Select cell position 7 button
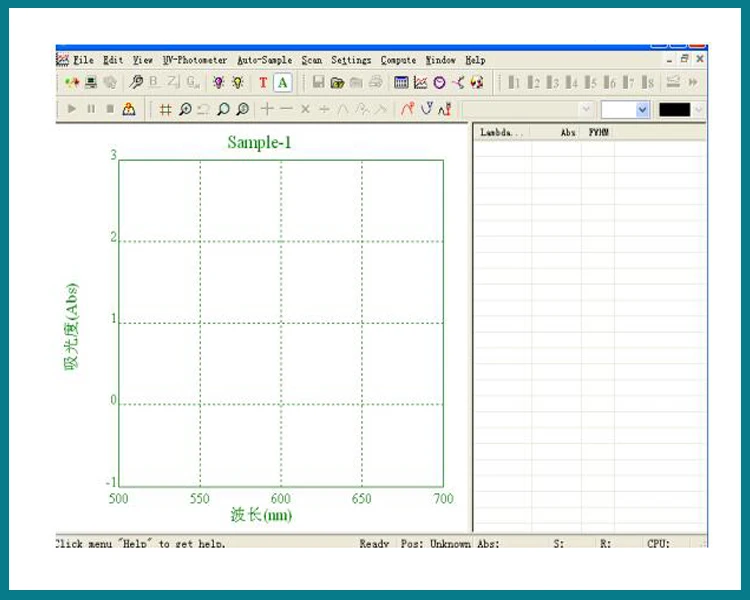The width and height of the screenshot is (750, 600). (629, 82)
